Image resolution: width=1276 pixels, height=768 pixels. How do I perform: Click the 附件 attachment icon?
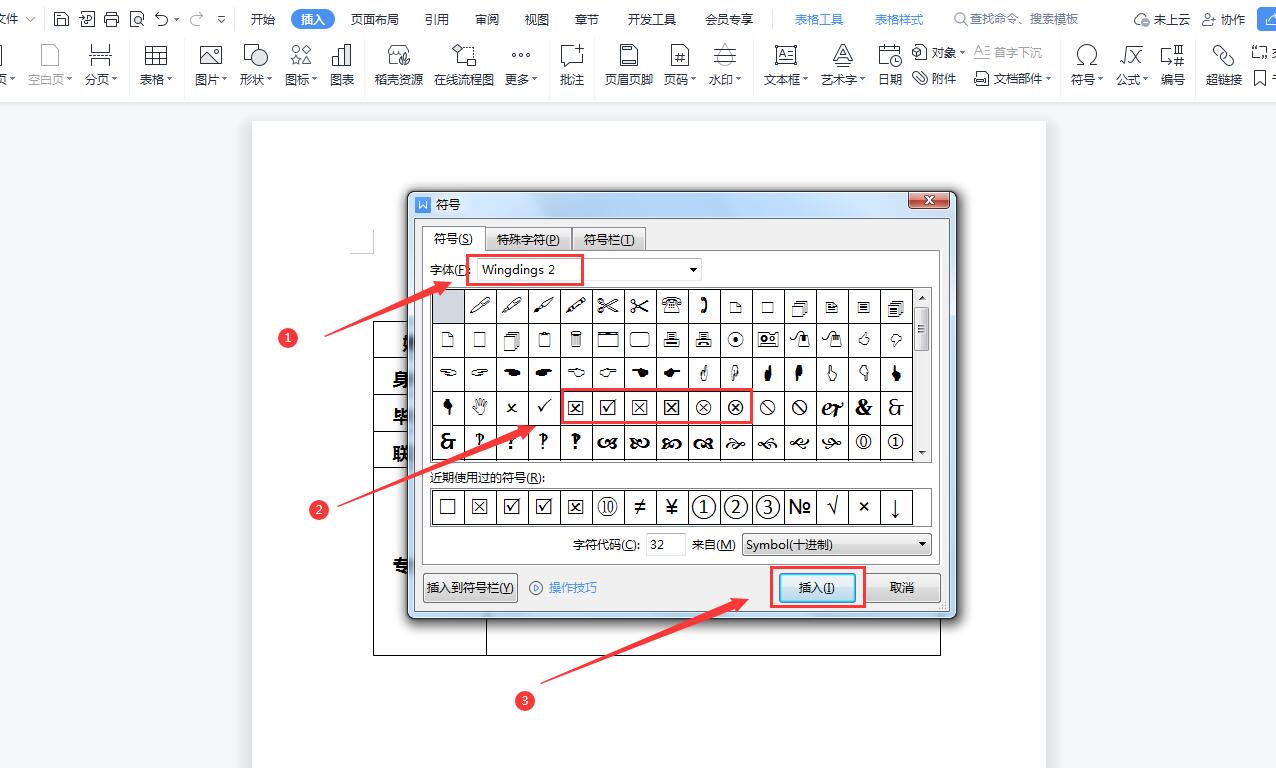point(934,78)
